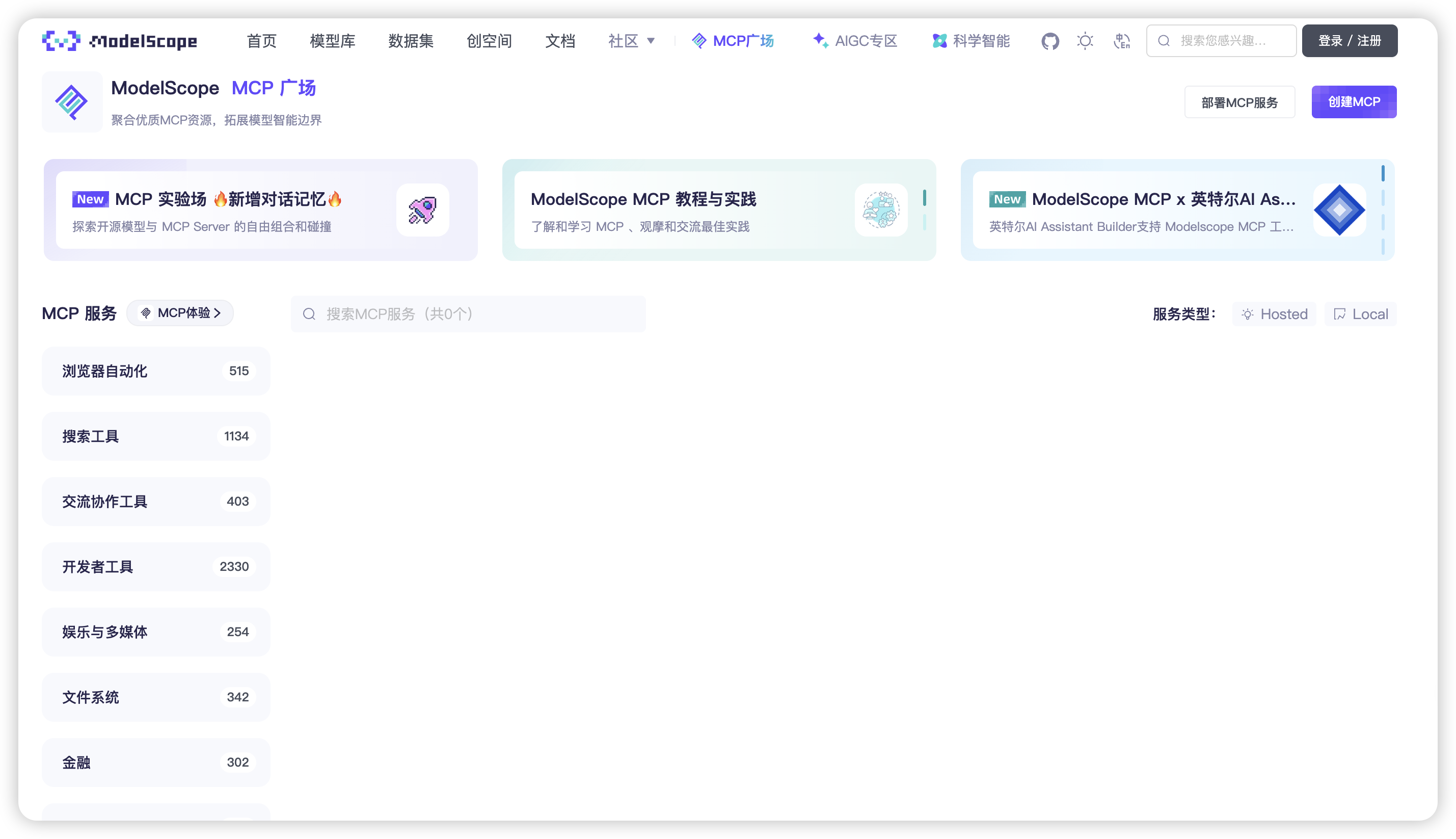Click the blue diamond icon on 英特尔AI card
This screenshot has height=839, width=1456.
pos(1339,210)
